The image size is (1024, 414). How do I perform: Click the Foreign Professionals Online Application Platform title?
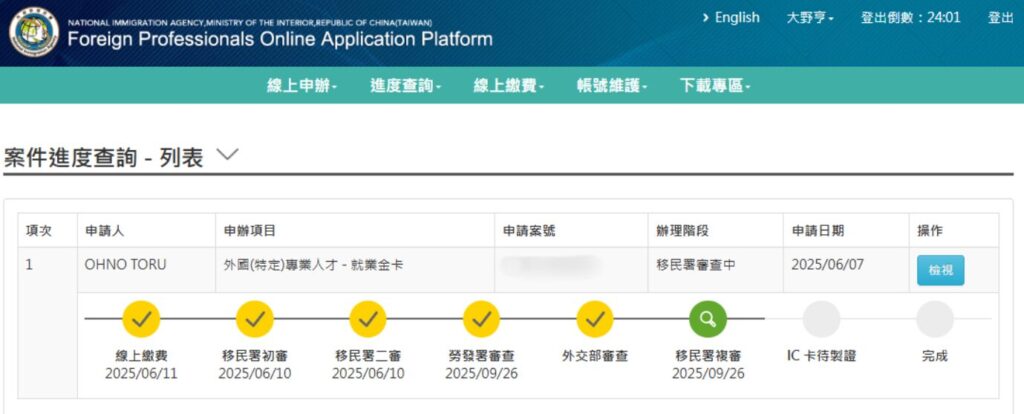280,40
